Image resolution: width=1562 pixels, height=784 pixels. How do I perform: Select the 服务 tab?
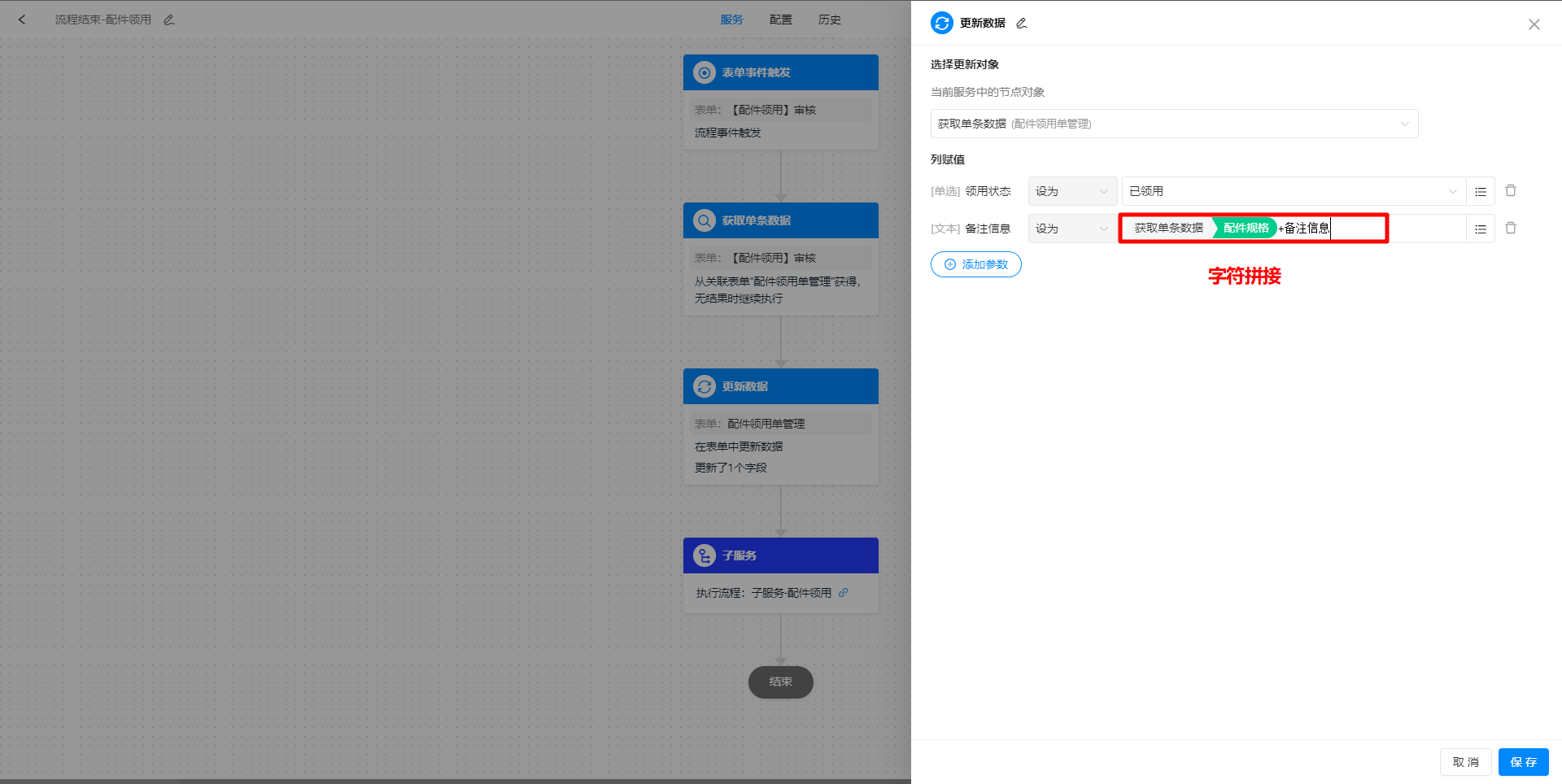click(731, 20)
